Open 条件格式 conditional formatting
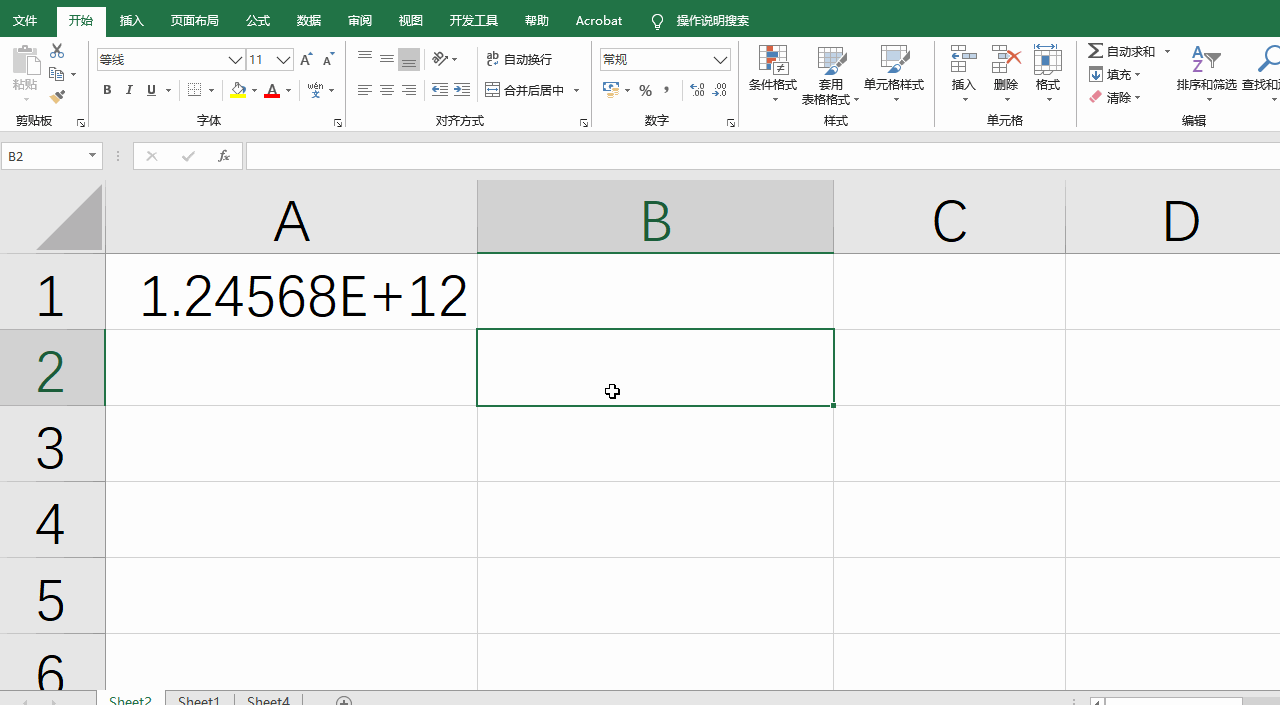The height and width of the screenshot is (705, 1280). click(x=773, y=74)
